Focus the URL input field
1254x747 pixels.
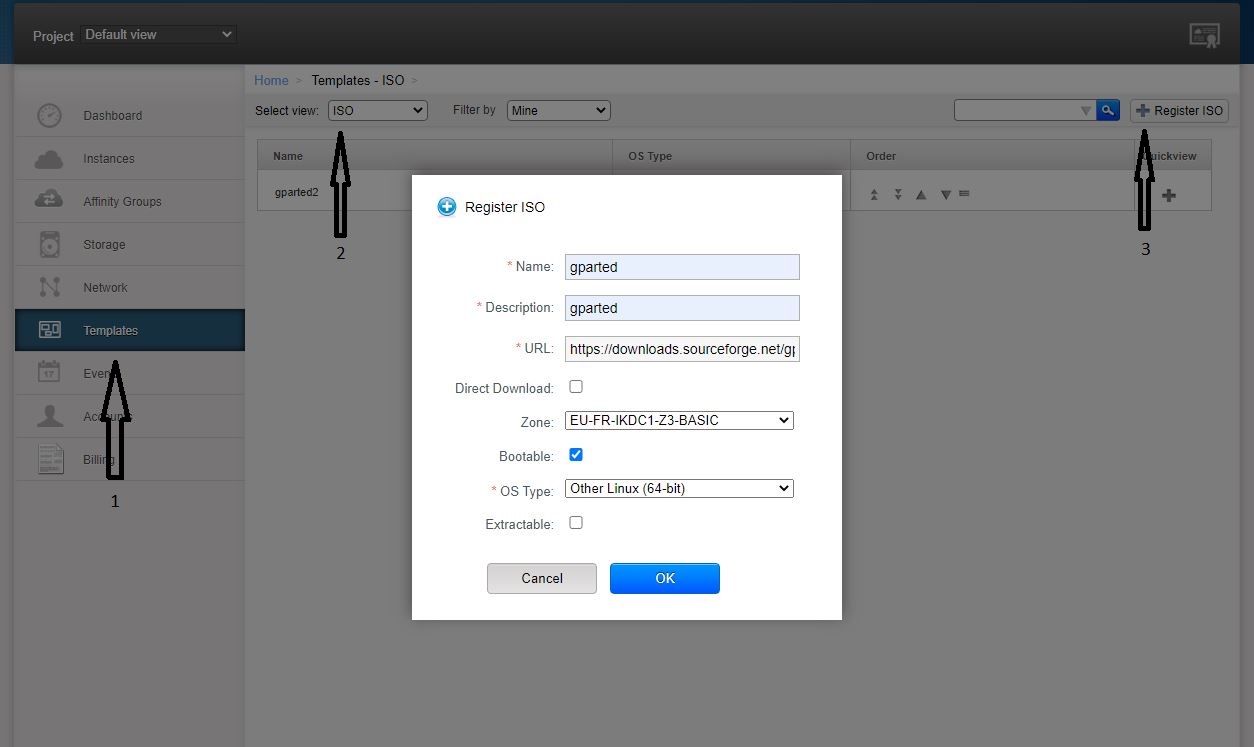click(x=682, y=349)
